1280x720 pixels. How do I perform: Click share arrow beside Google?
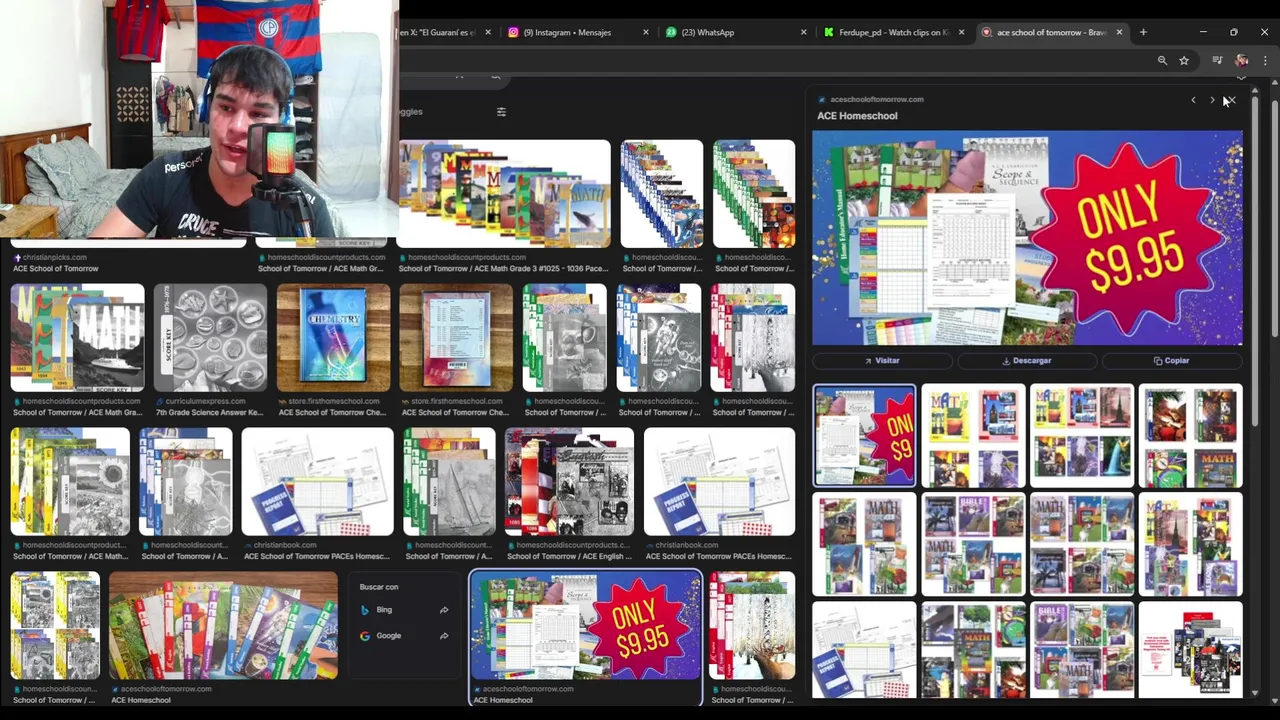point(444,636)
